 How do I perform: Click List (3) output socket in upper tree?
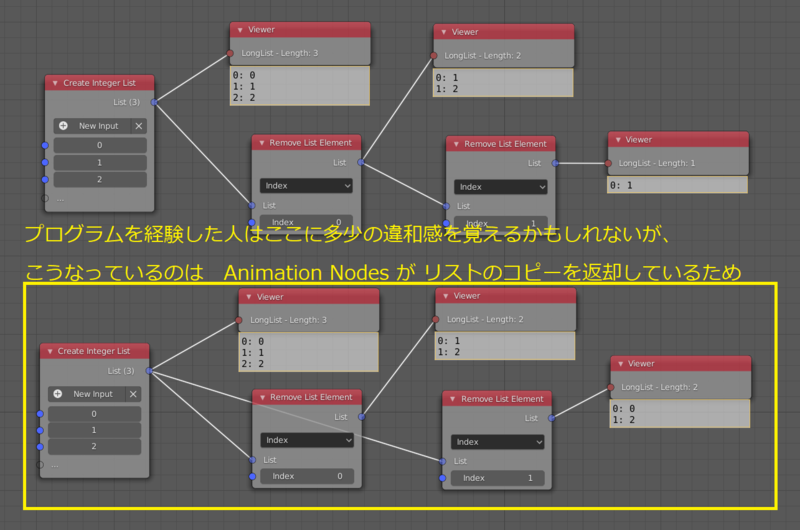[154, 102]
